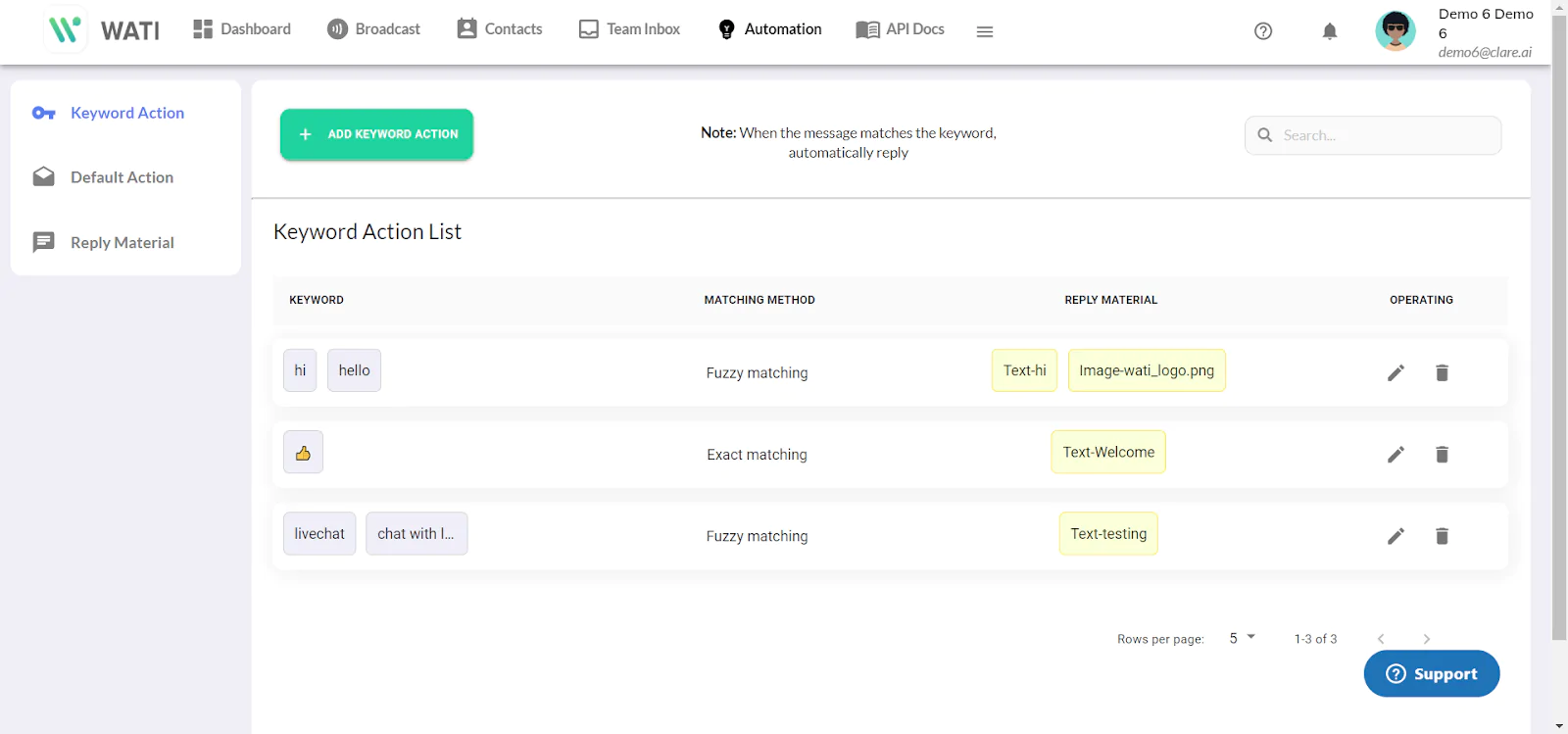Edit the thumbs-up keyword row
The image size is (1568, 734).
pos(1396,454)
